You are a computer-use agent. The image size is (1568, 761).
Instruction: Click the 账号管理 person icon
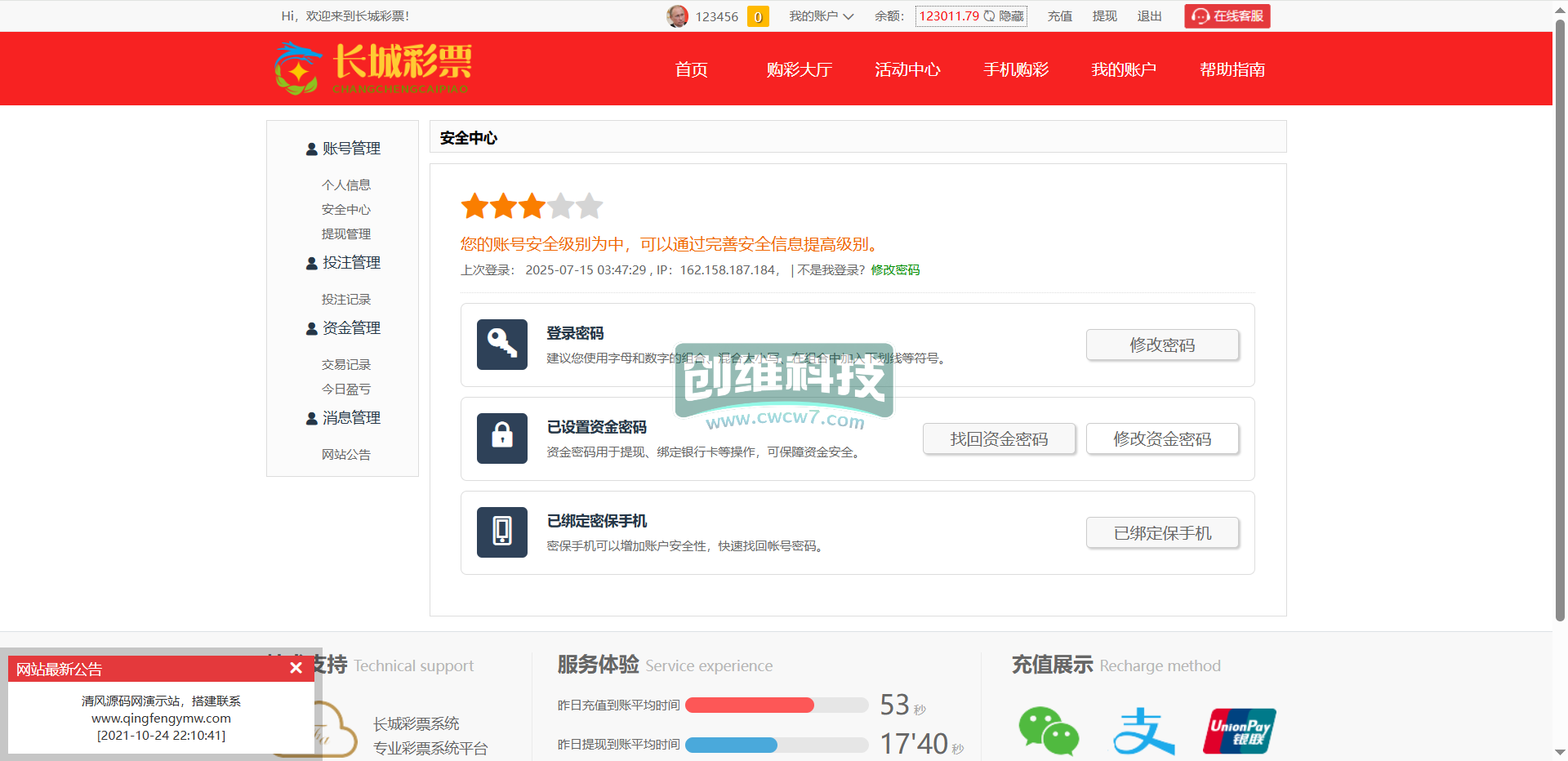(x=311, y=149)
